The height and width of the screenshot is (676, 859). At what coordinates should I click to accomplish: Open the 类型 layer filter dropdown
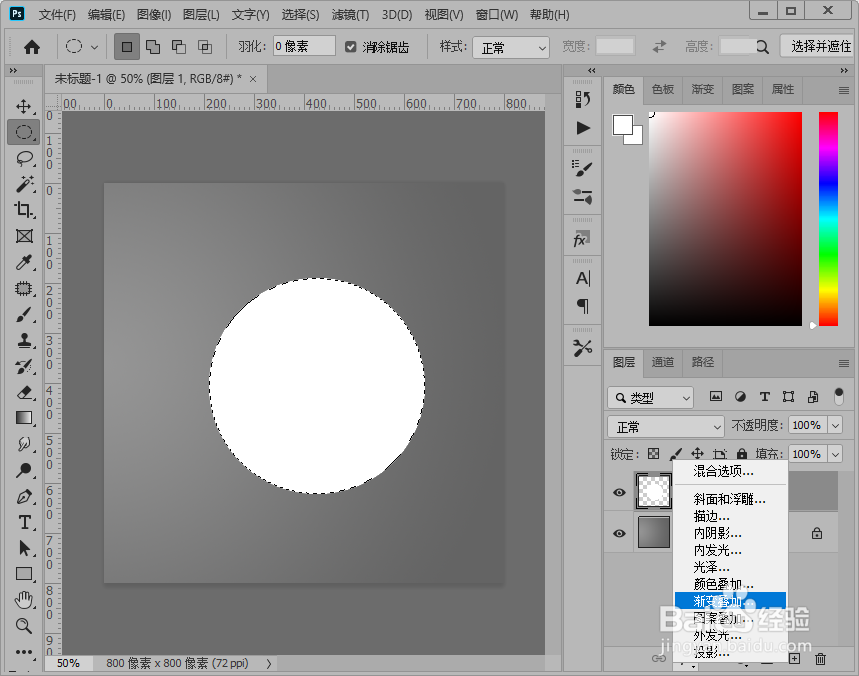pyautogui.click(x=650, y=398)
